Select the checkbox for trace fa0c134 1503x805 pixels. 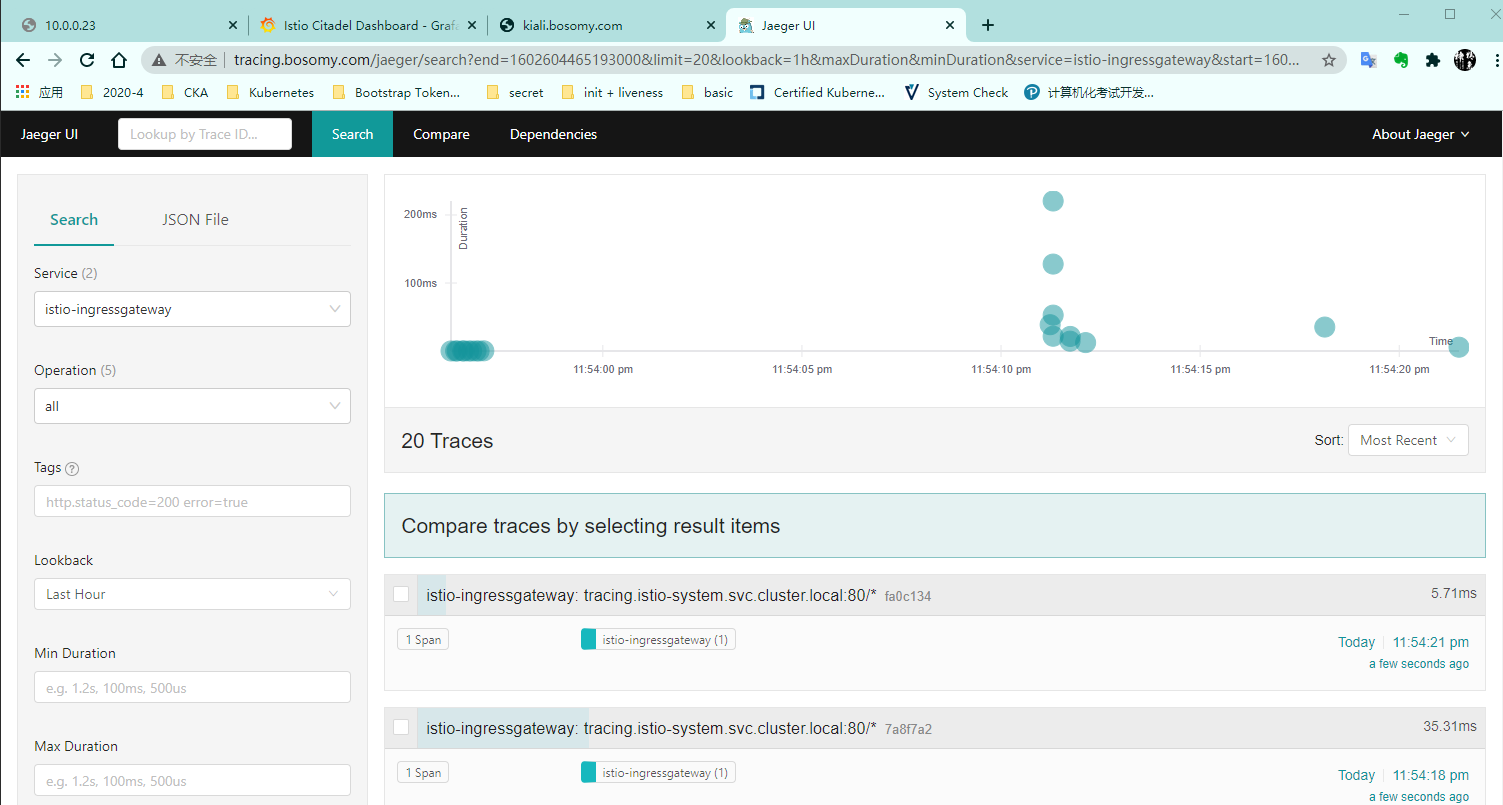[x=401, y=594]
